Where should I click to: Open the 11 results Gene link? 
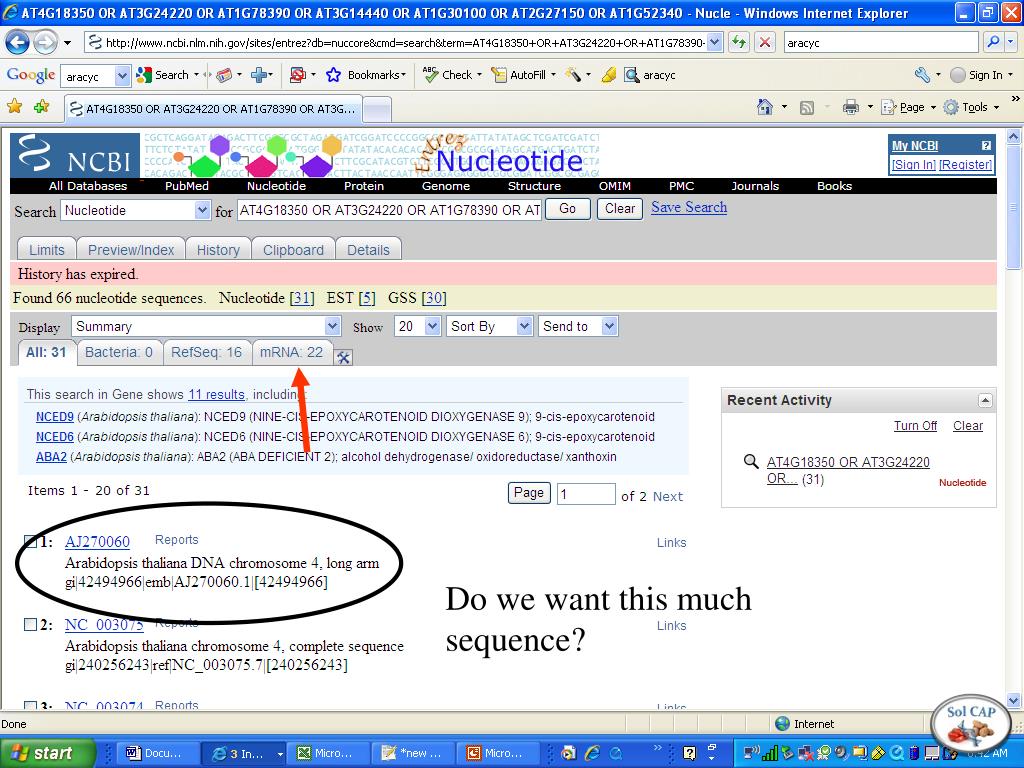216,394
